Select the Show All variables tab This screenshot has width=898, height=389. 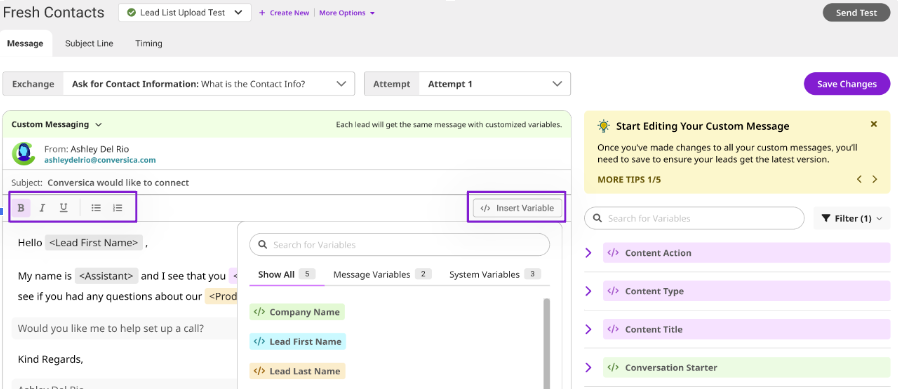(x=287, y=274)
